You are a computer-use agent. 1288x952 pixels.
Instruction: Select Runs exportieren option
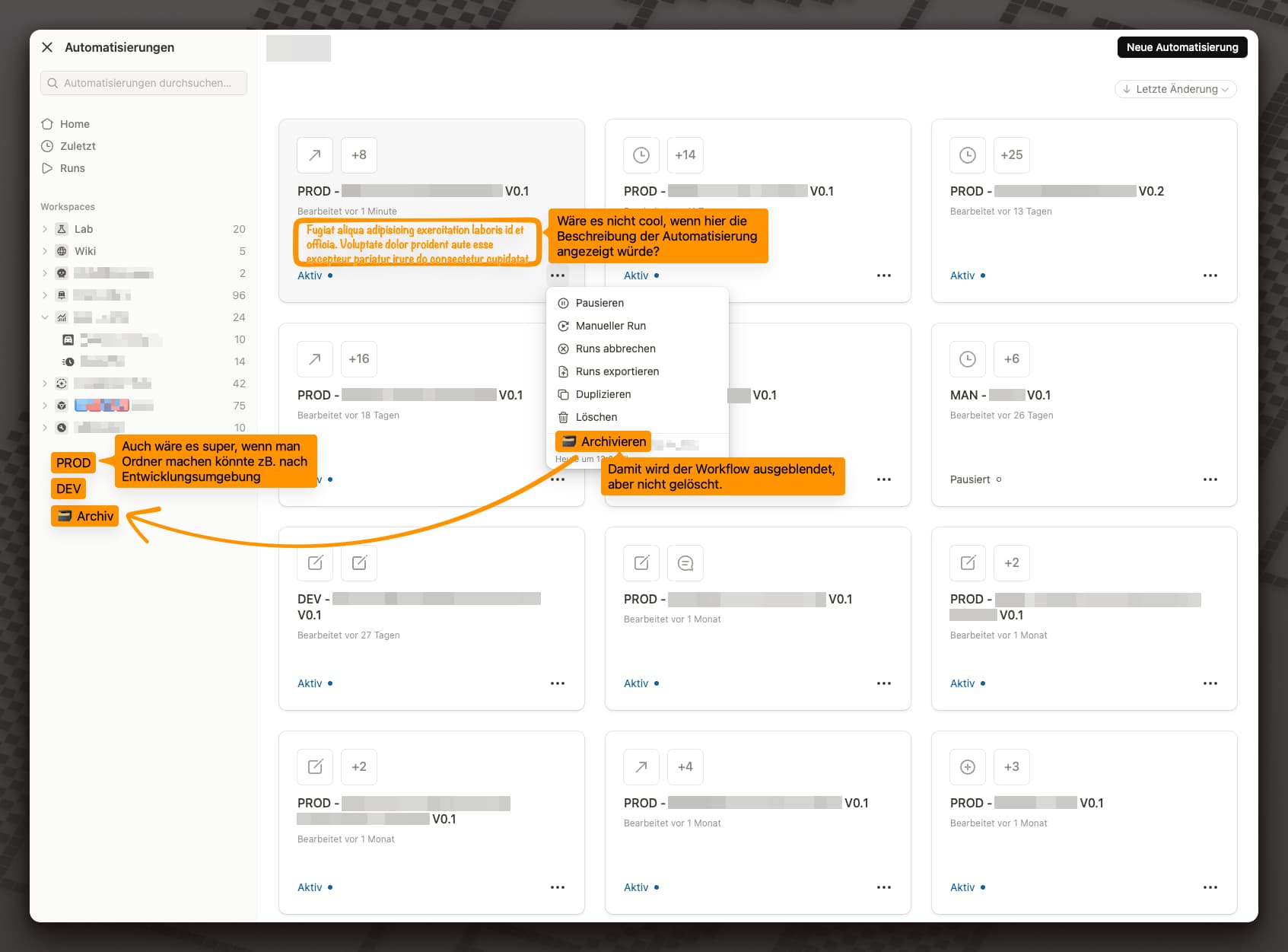pyautogui.click(x=617, y=371)
